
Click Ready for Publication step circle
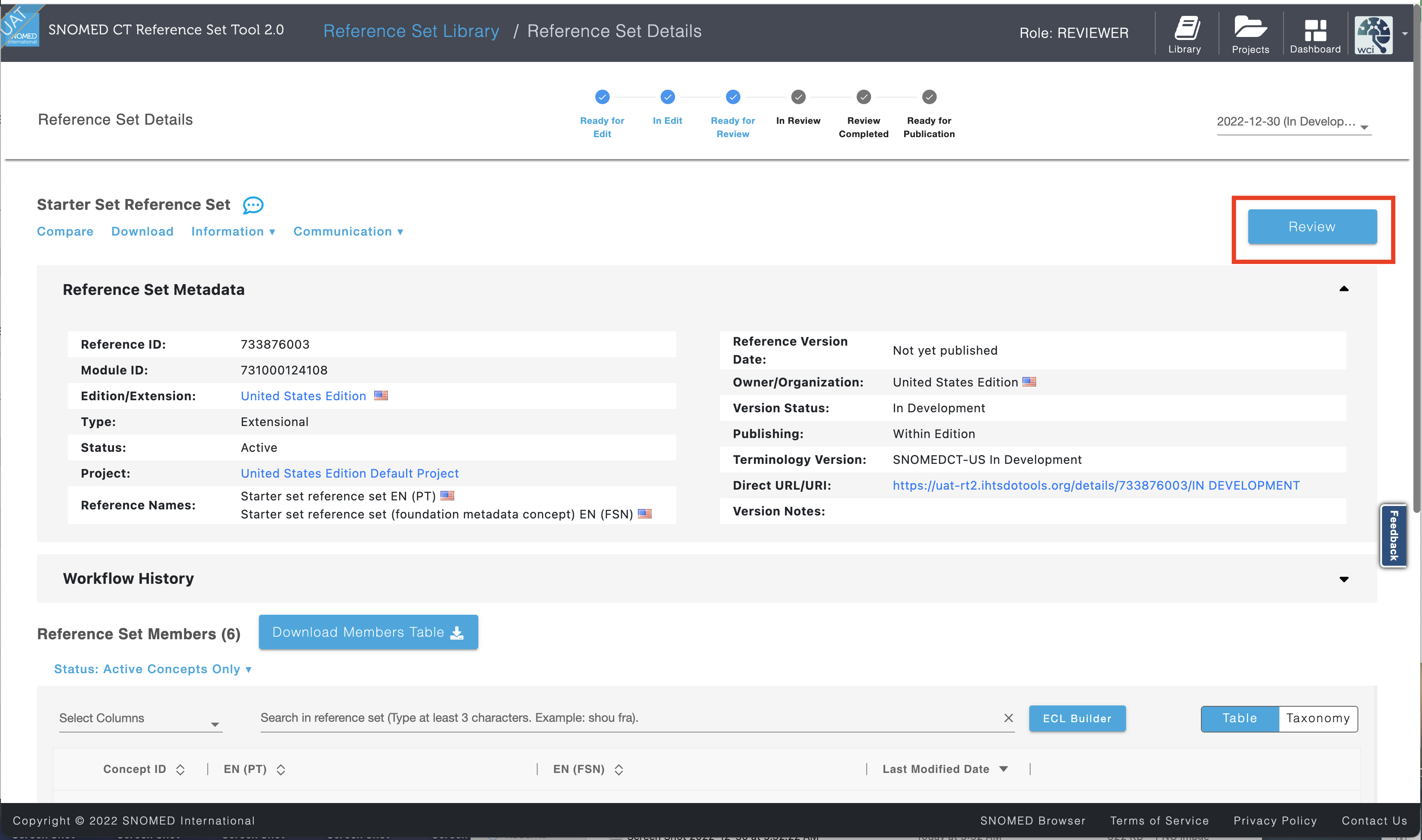[x=929, y=97]
